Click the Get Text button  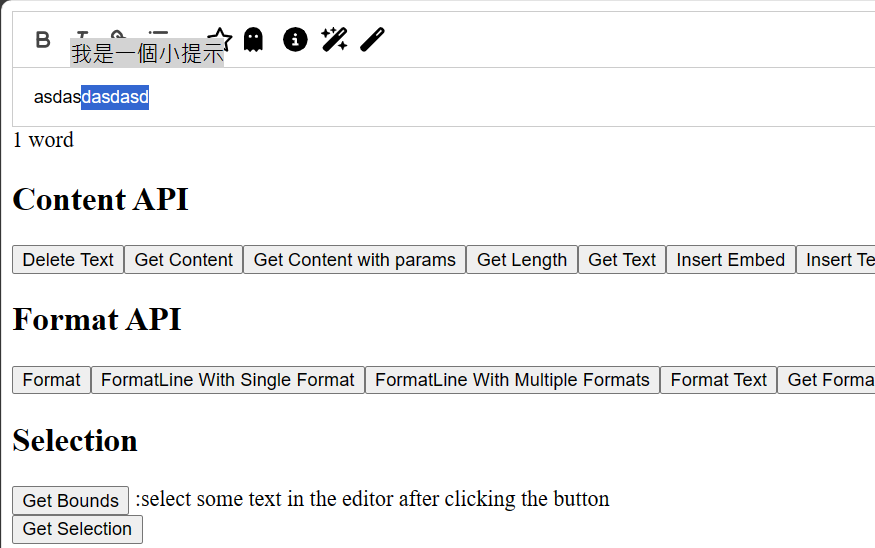tap(622, 259)
